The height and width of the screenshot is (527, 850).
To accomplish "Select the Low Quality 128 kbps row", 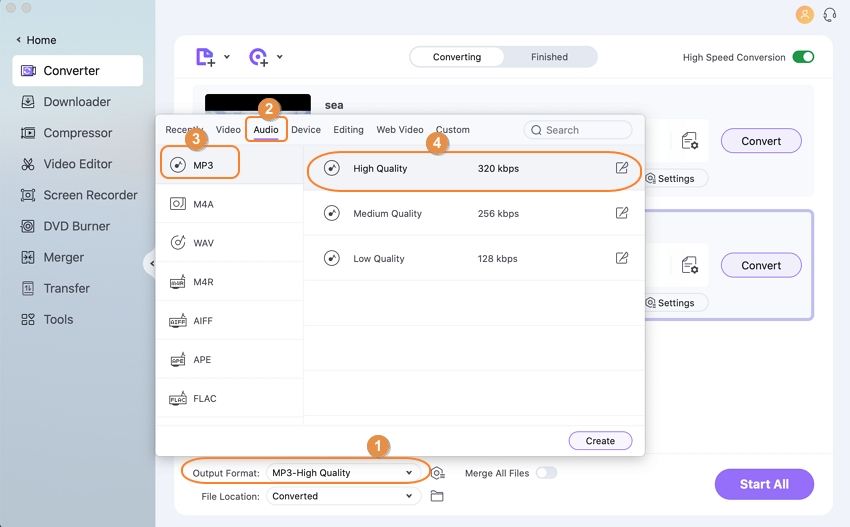I will pyautogui.click(x=474, y=258).
